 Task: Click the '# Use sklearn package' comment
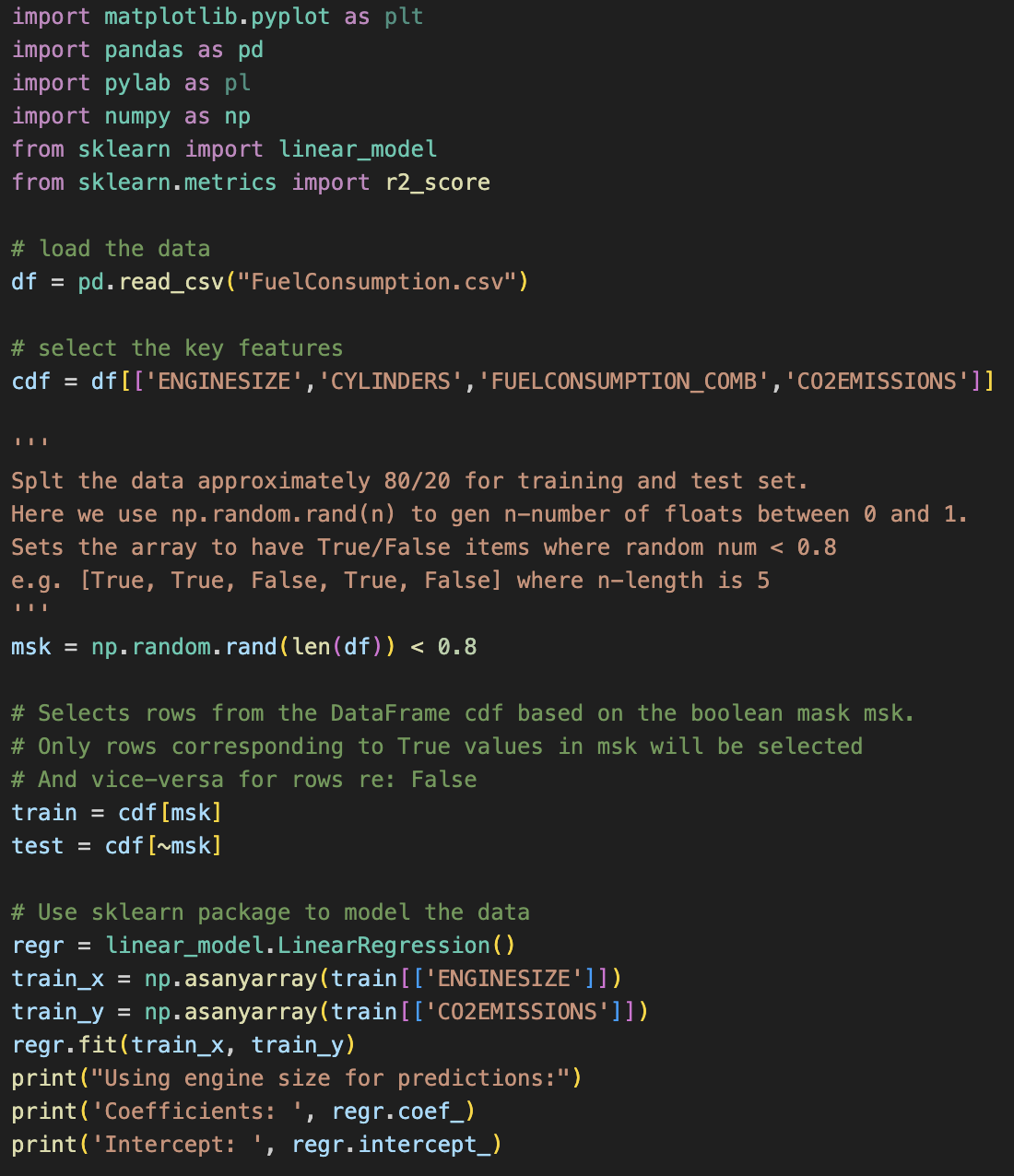point(270,912)
